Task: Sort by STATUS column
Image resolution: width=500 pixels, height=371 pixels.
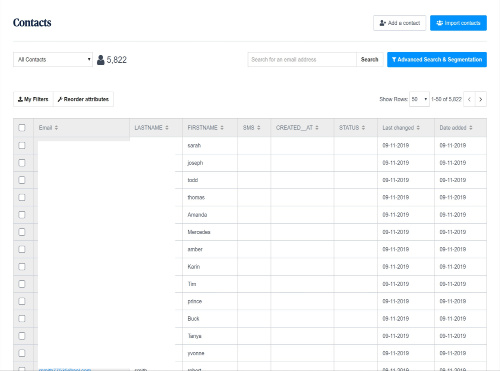Action: click(352, 128)
